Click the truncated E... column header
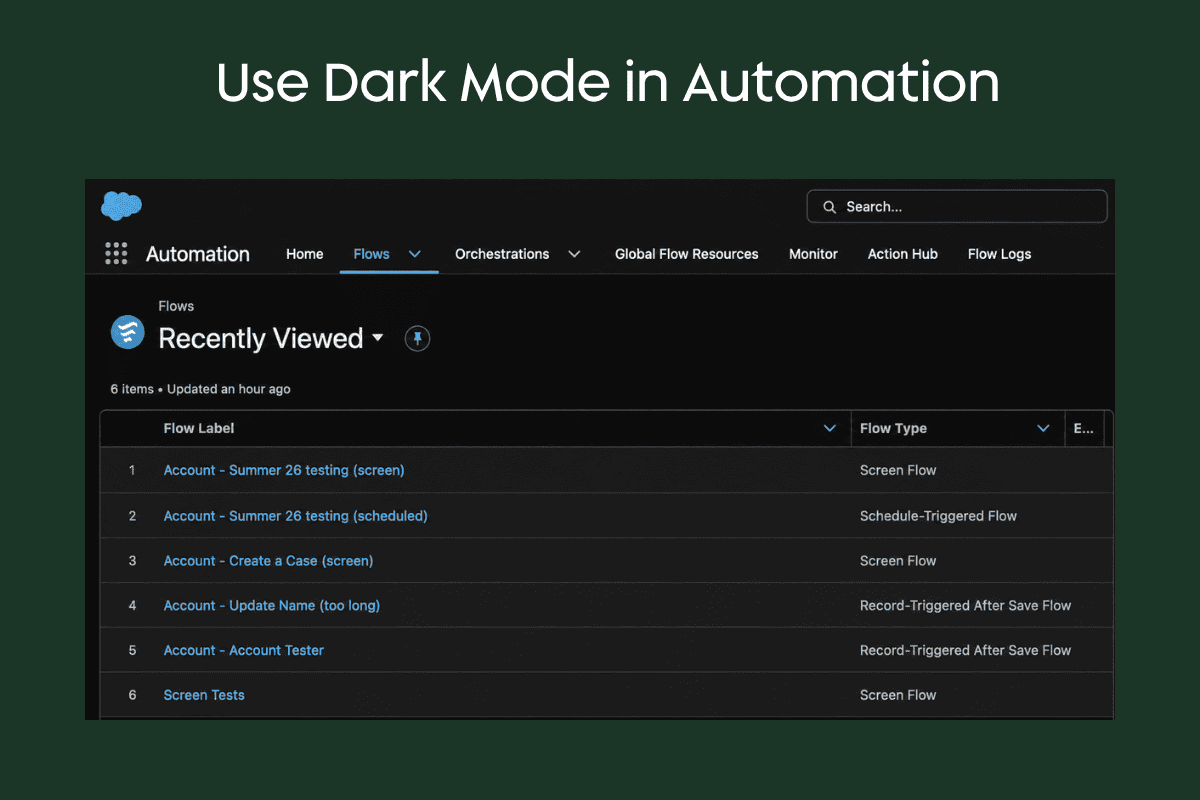Viewport: 1200px width, 800px height. [1083, 428]
